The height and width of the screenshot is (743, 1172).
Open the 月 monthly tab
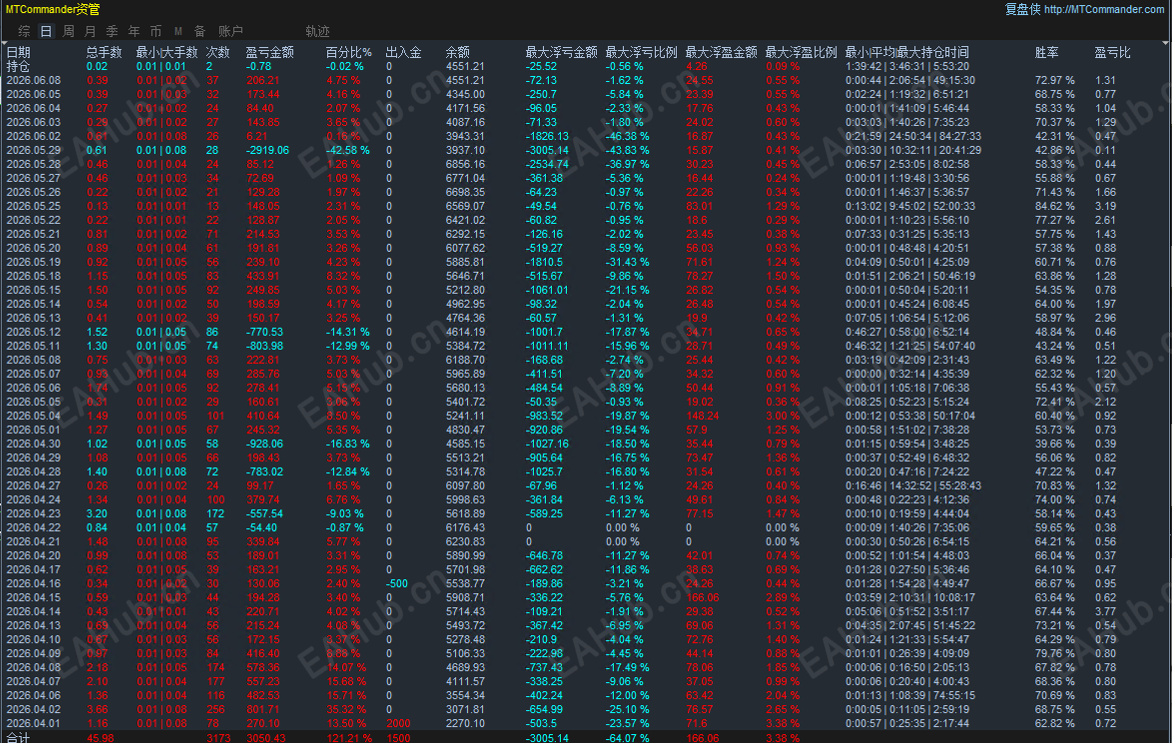90,31
